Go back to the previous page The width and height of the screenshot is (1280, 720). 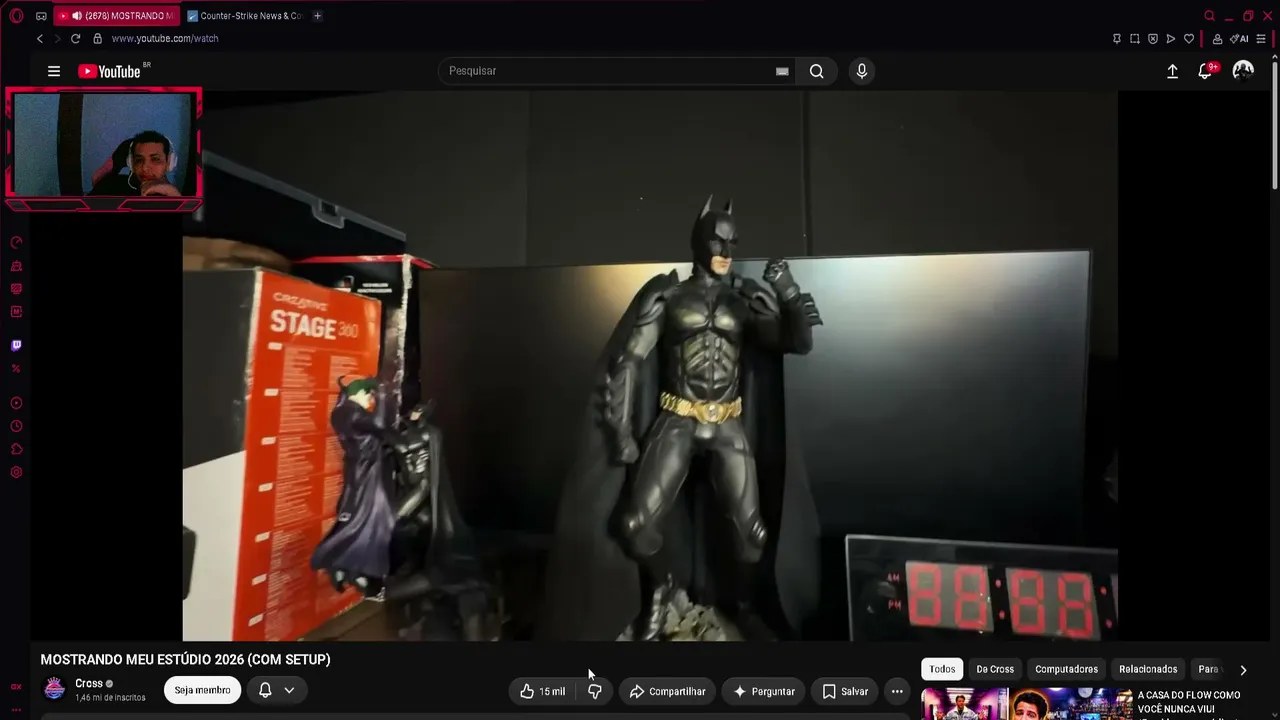[40, 39]
